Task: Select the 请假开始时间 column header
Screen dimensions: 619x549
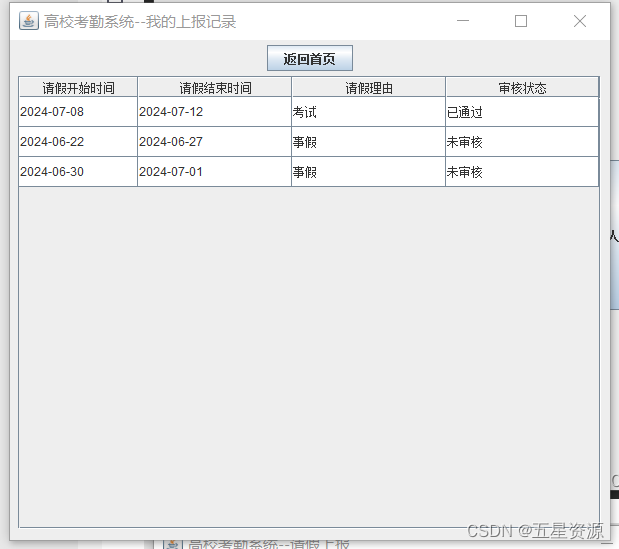Action: [78, 87]
